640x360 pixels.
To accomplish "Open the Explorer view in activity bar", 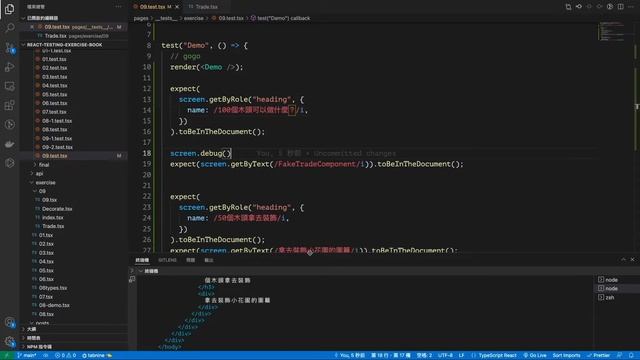I will pos(9,9).
